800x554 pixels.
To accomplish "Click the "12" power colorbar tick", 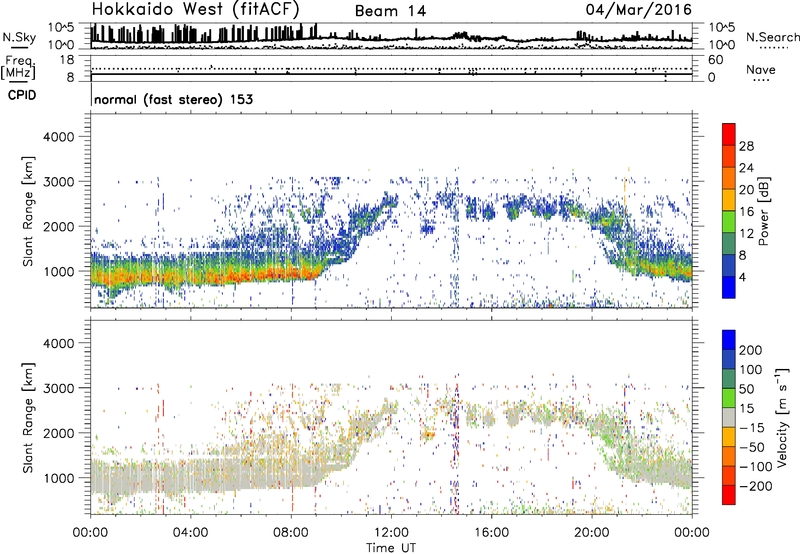I will click(746, 234).
